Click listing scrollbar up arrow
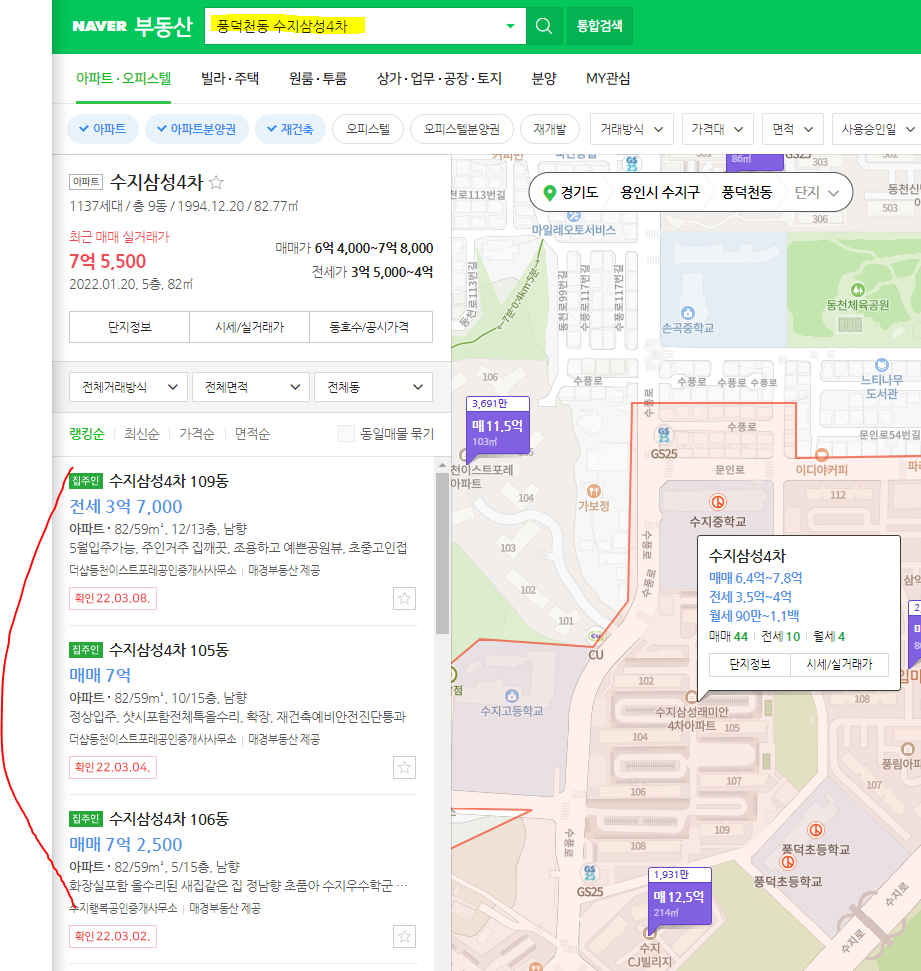 point(442,464)
